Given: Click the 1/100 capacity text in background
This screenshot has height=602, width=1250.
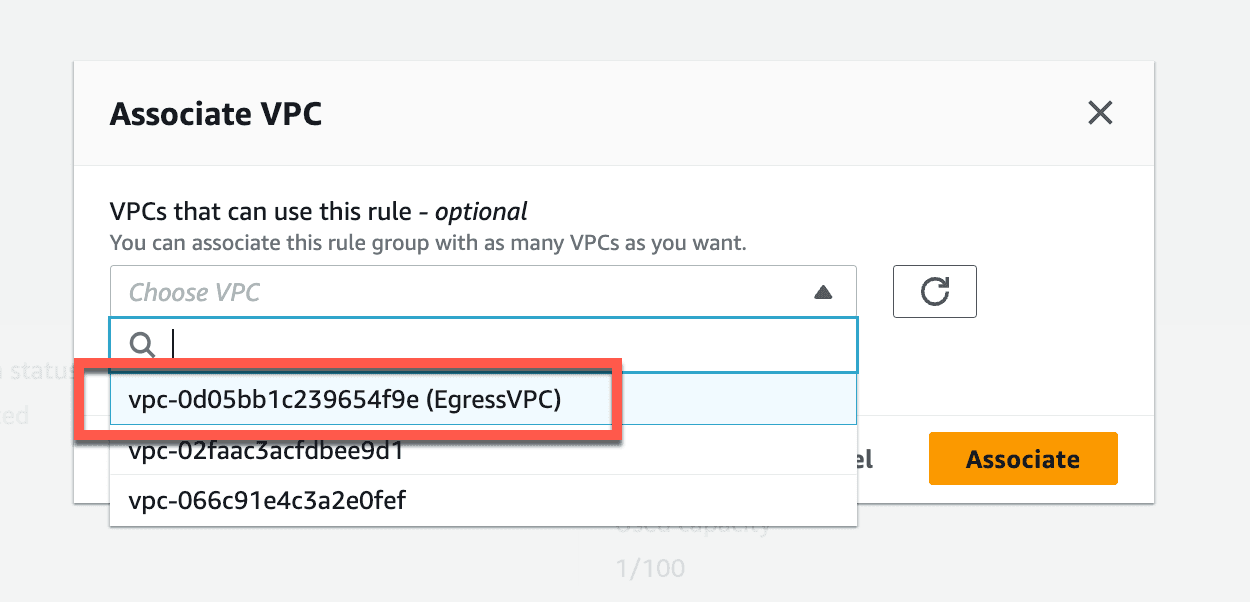Looking at the screenshot, I should coord(650,569).
